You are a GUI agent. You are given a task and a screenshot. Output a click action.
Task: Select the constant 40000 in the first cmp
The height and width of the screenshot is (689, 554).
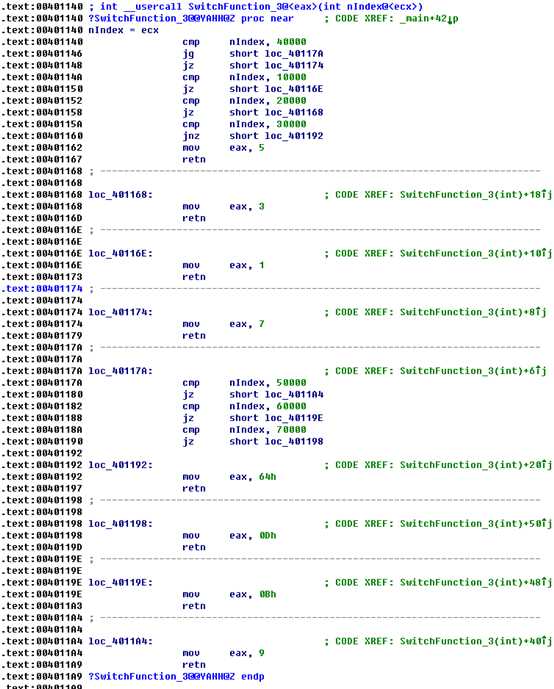pyautogui.click(x=291, y=42)
